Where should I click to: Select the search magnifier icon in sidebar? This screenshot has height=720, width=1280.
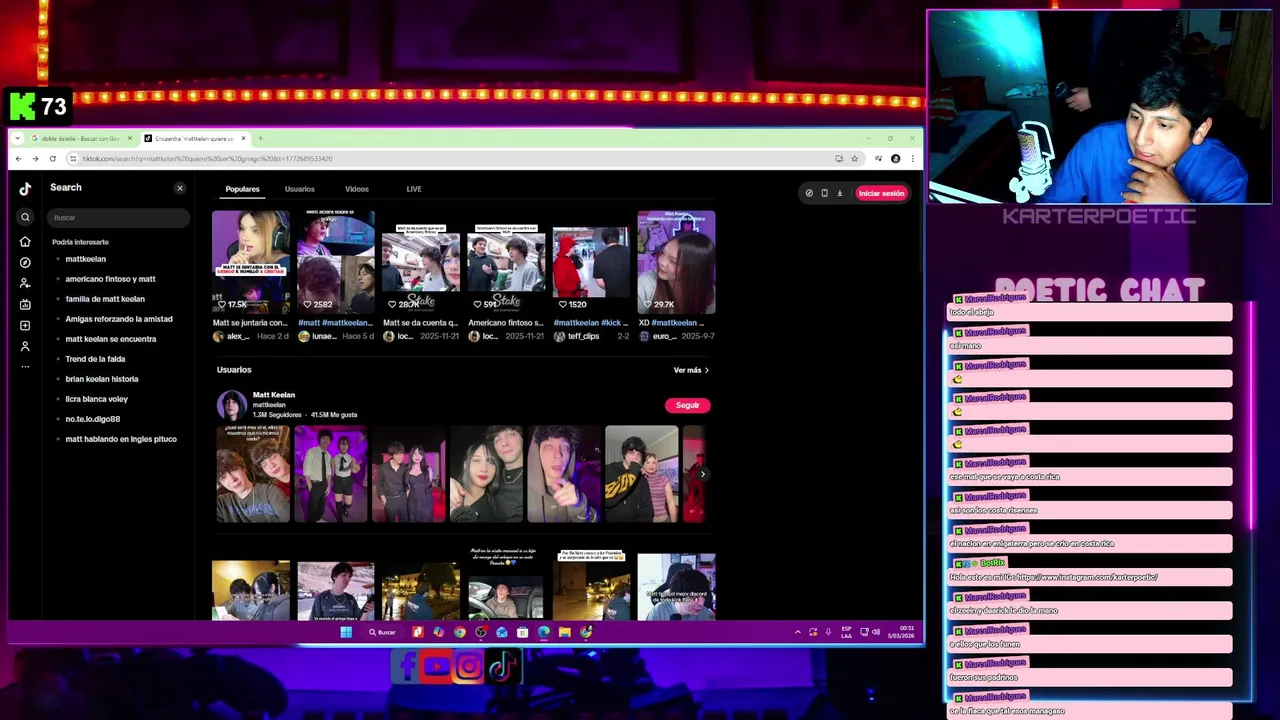[x=25, y=217]
